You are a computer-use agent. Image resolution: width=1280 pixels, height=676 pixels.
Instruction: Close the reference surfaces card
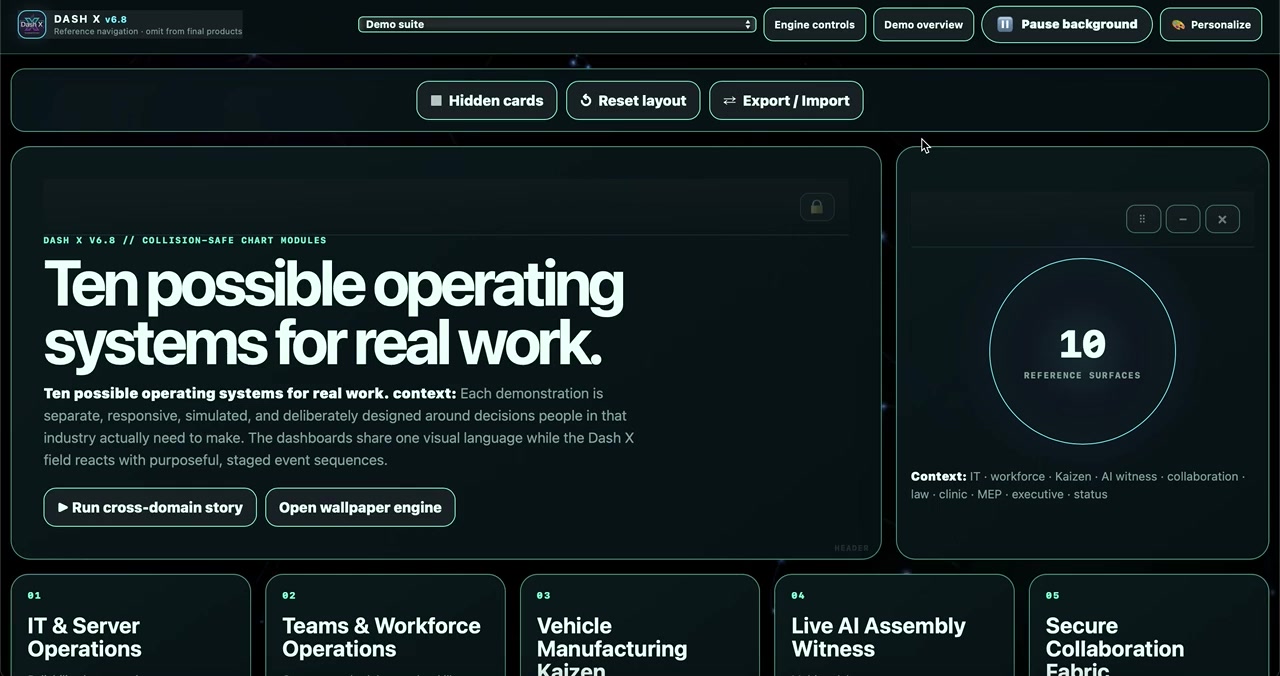1222,219
